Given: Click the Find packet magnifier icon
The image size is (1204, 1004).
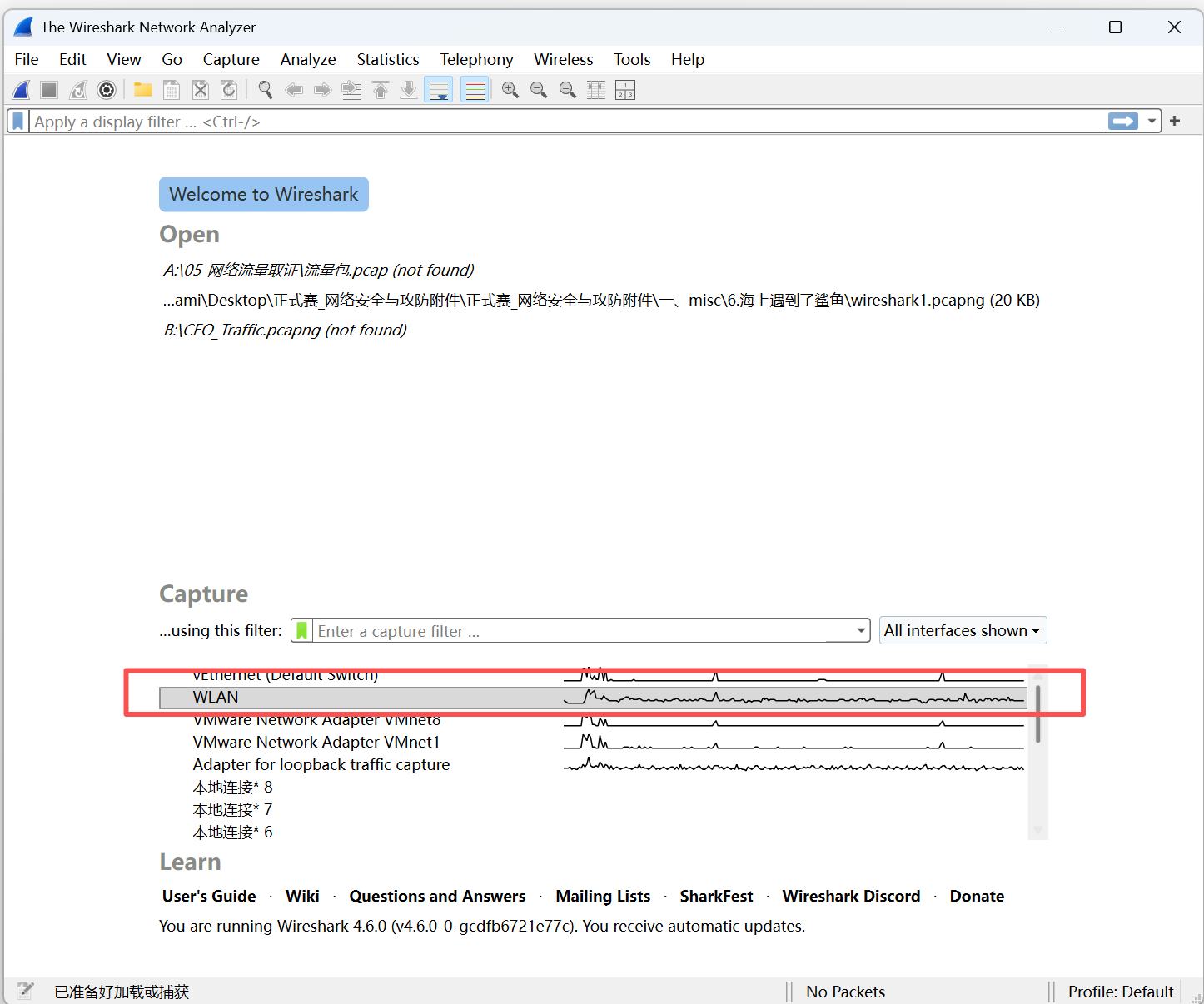Looking at the screenshot, I should coord(265,90).
